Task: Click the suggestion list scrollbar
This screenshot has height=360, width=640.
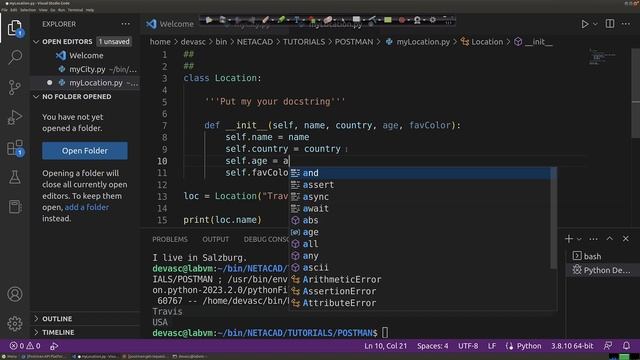Action: tap(553, 218)
